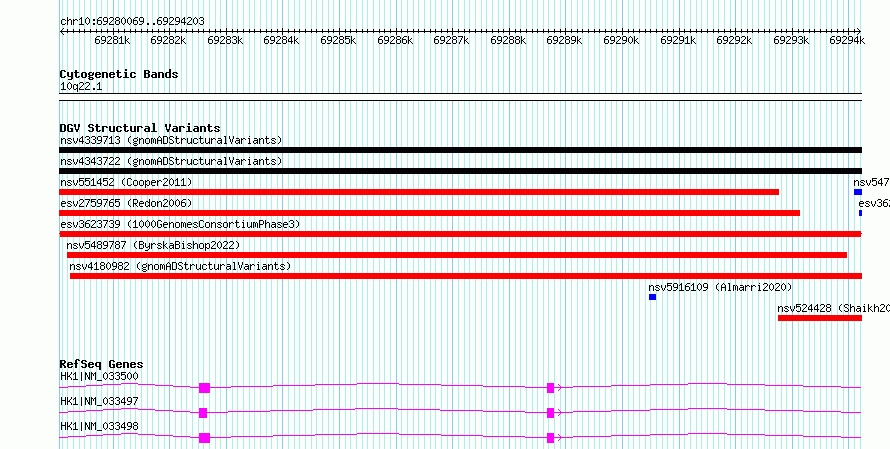The image size is (890, 449).
Task: Open label esv2759765 (Redon2006)
Action: [126, 203]
